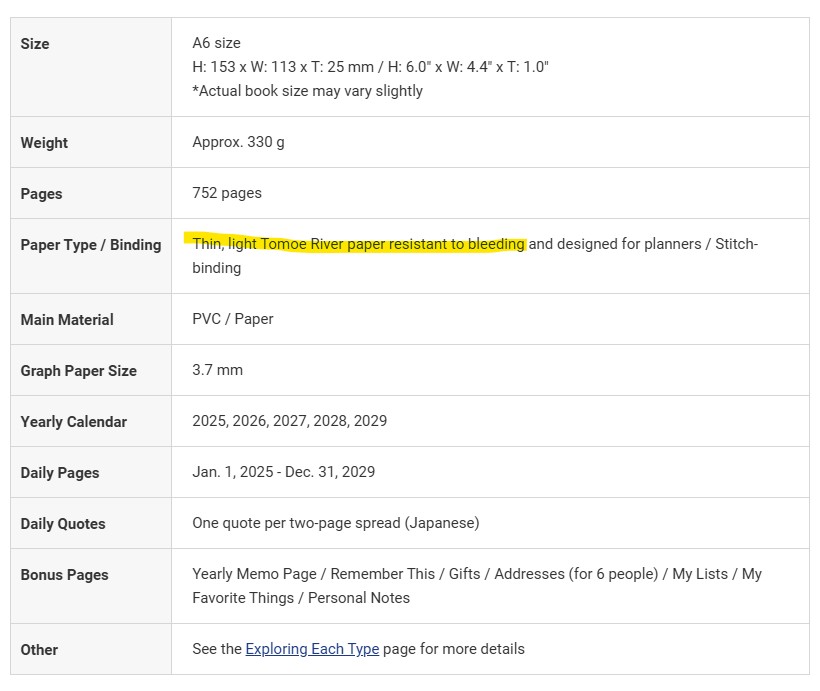Click the Paper Type / Binding label

pyautogui.click(x=91, y=245)
